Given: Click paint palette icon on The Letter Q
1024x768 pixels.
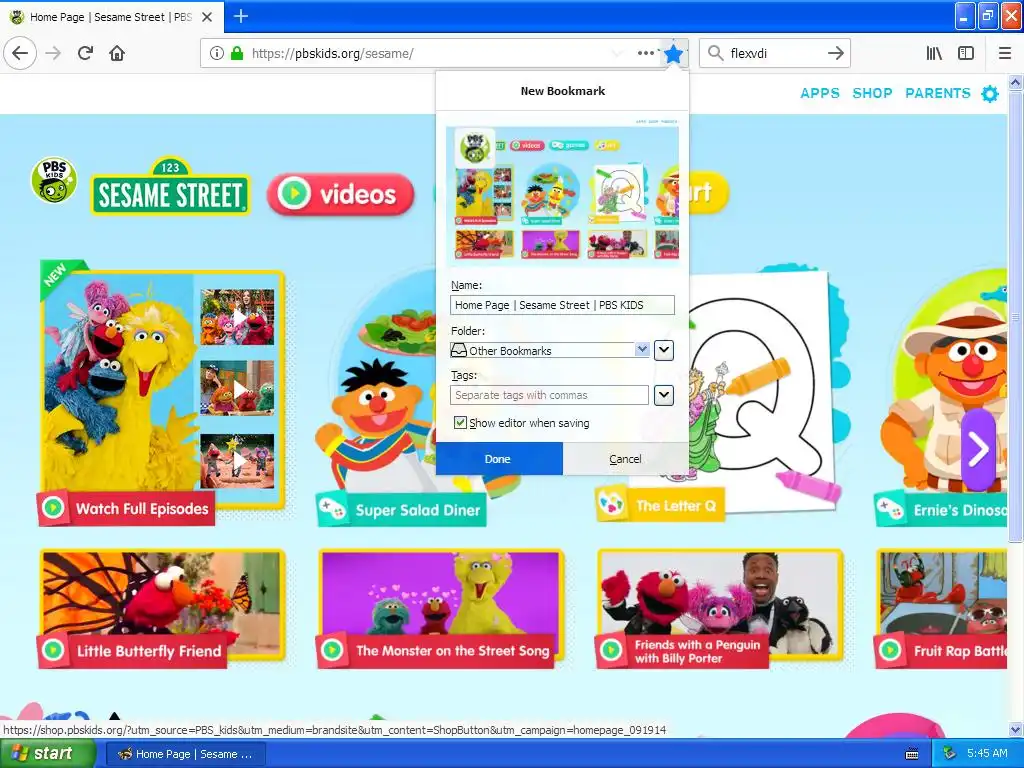Looking at the screenshot, I should pos(612,505).
